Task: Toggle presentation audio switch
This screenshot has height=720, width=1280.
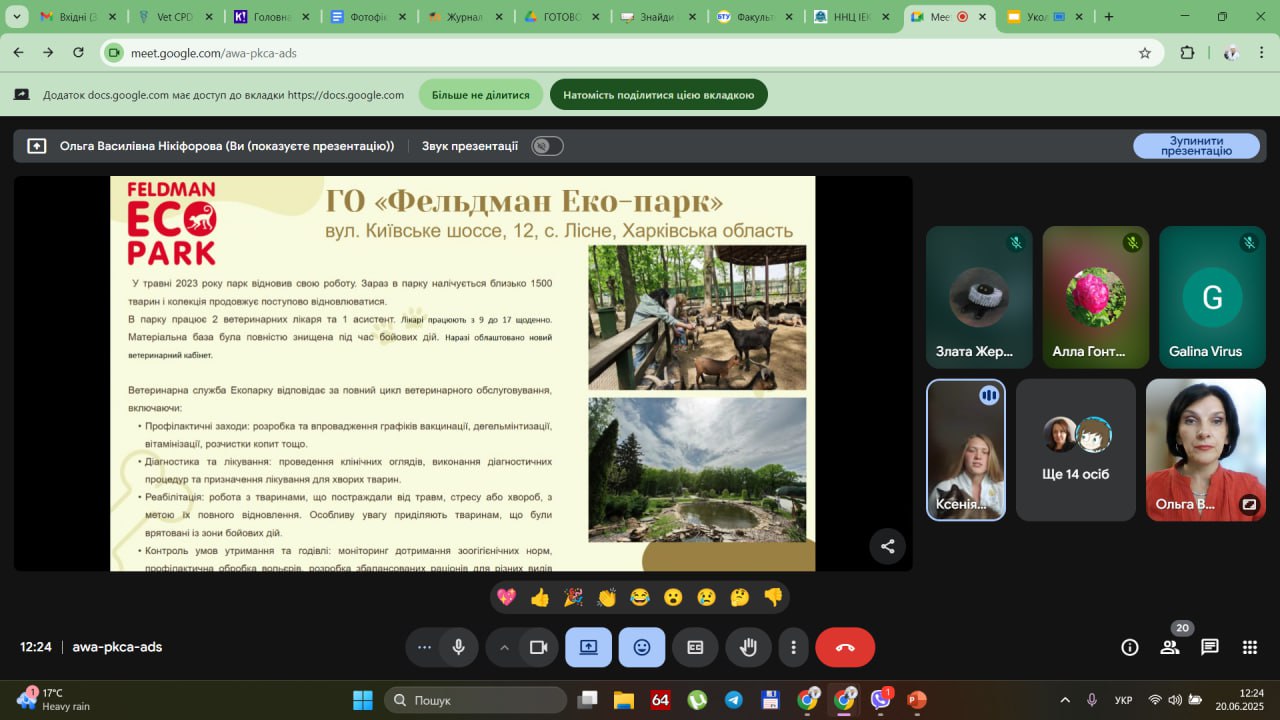Action: point(547,146)
